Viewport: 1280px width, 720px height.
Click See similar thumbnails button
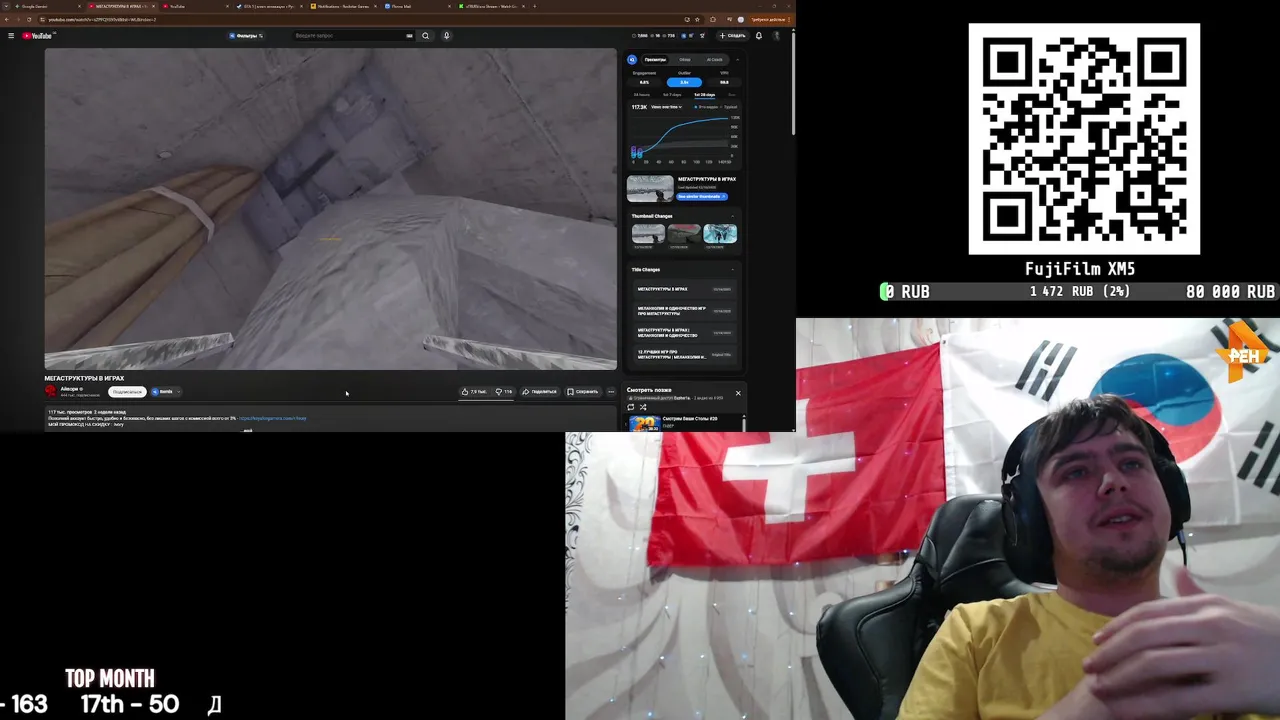[x=702, y=197]
